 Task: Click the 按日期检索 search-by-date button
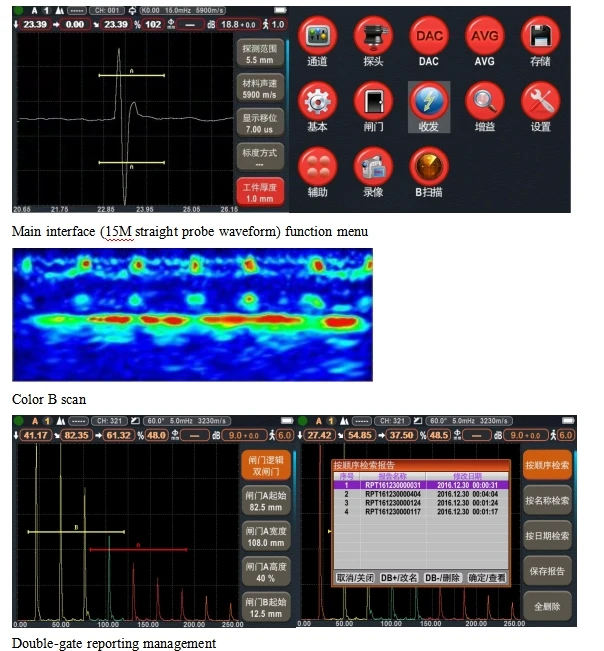pos(547,536)
